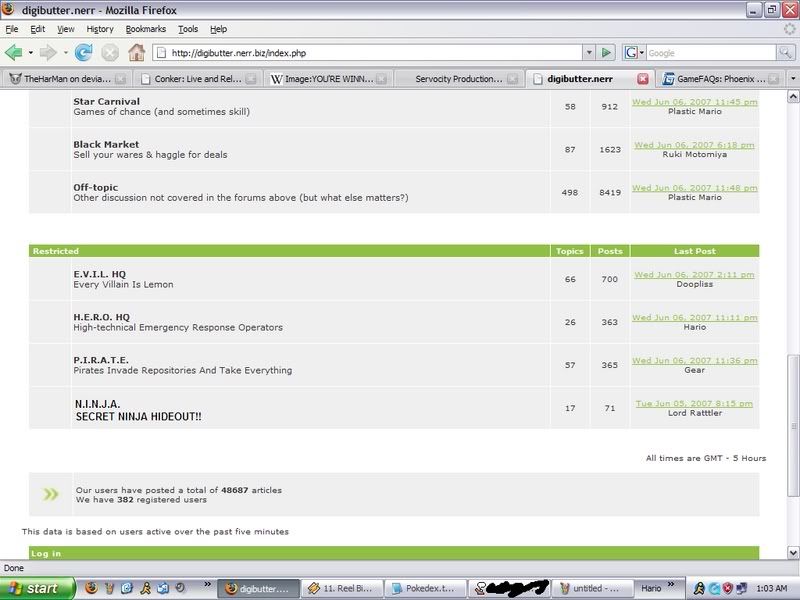800x600 pixels.
Task: Open the Bookmarks menu
Action: (x=146, y=30)
